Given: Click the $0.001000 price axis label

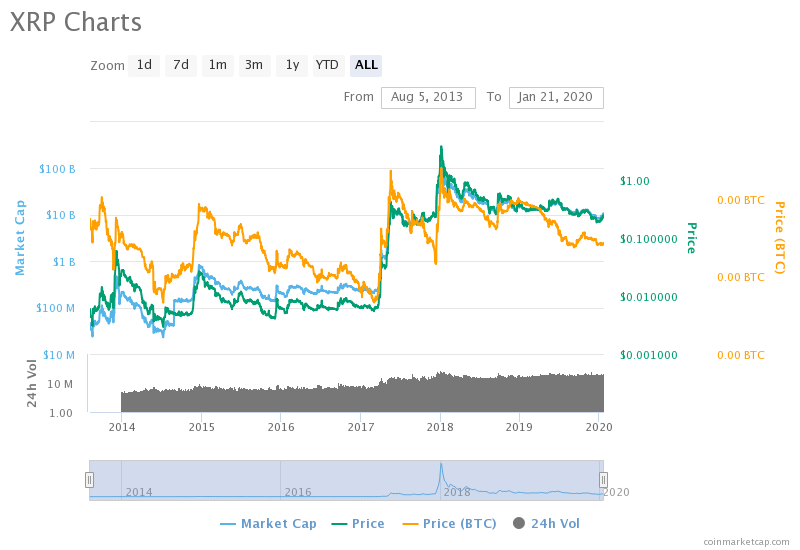Looking at the screenshot, I should tap(648, 355).
